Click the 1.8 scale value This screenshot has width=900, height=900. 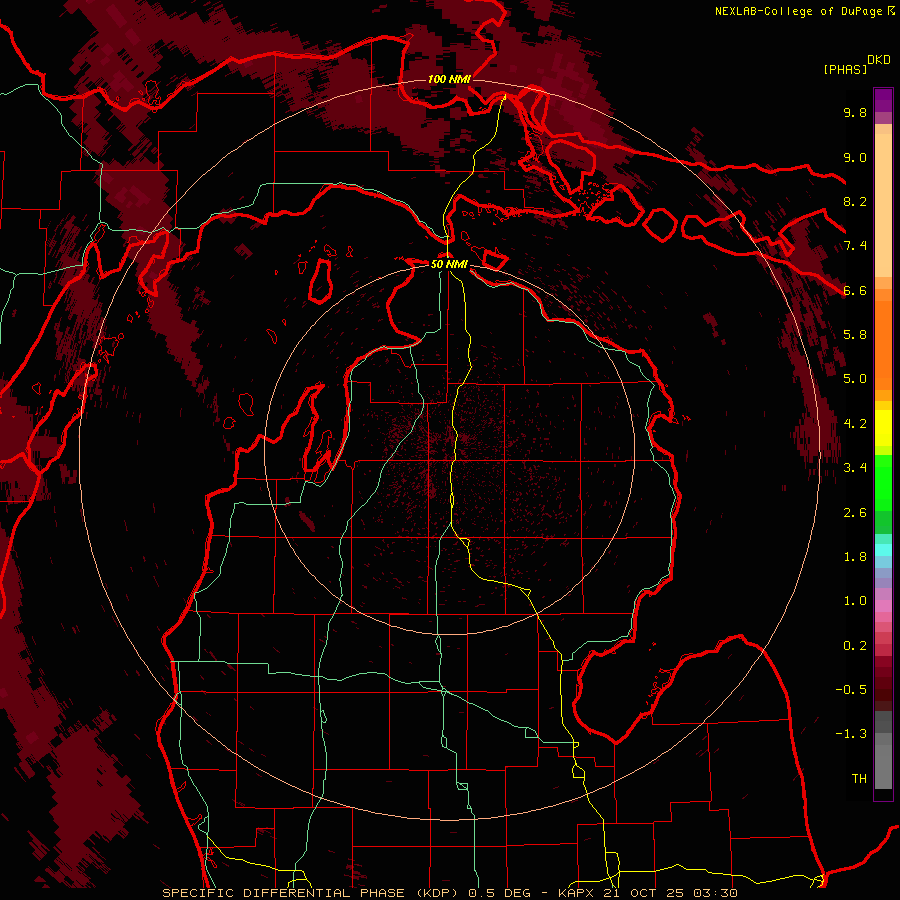(x=855, y=557)
